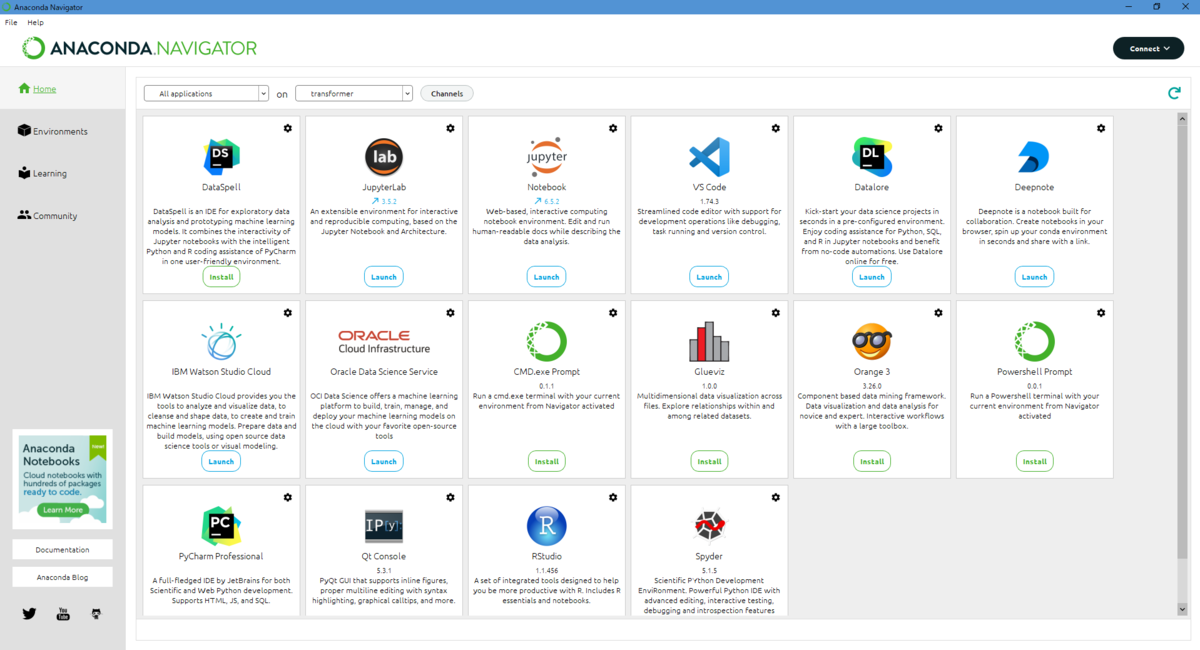Click the JupyterLab application logo
Image resolution: width=1200 pixels, height=650 pixels.
384,157
